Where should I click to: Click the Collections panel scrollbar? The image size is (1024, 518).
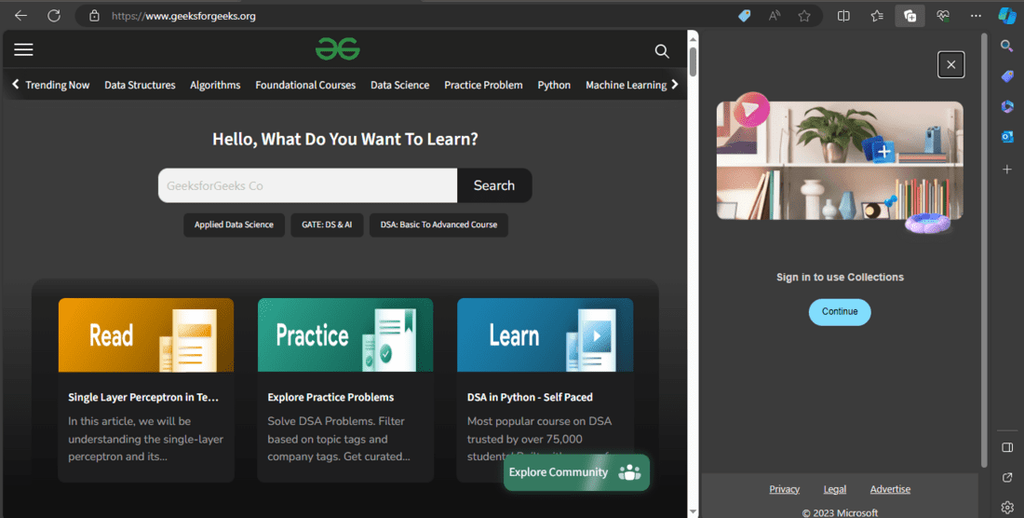[x=984, y=250]
